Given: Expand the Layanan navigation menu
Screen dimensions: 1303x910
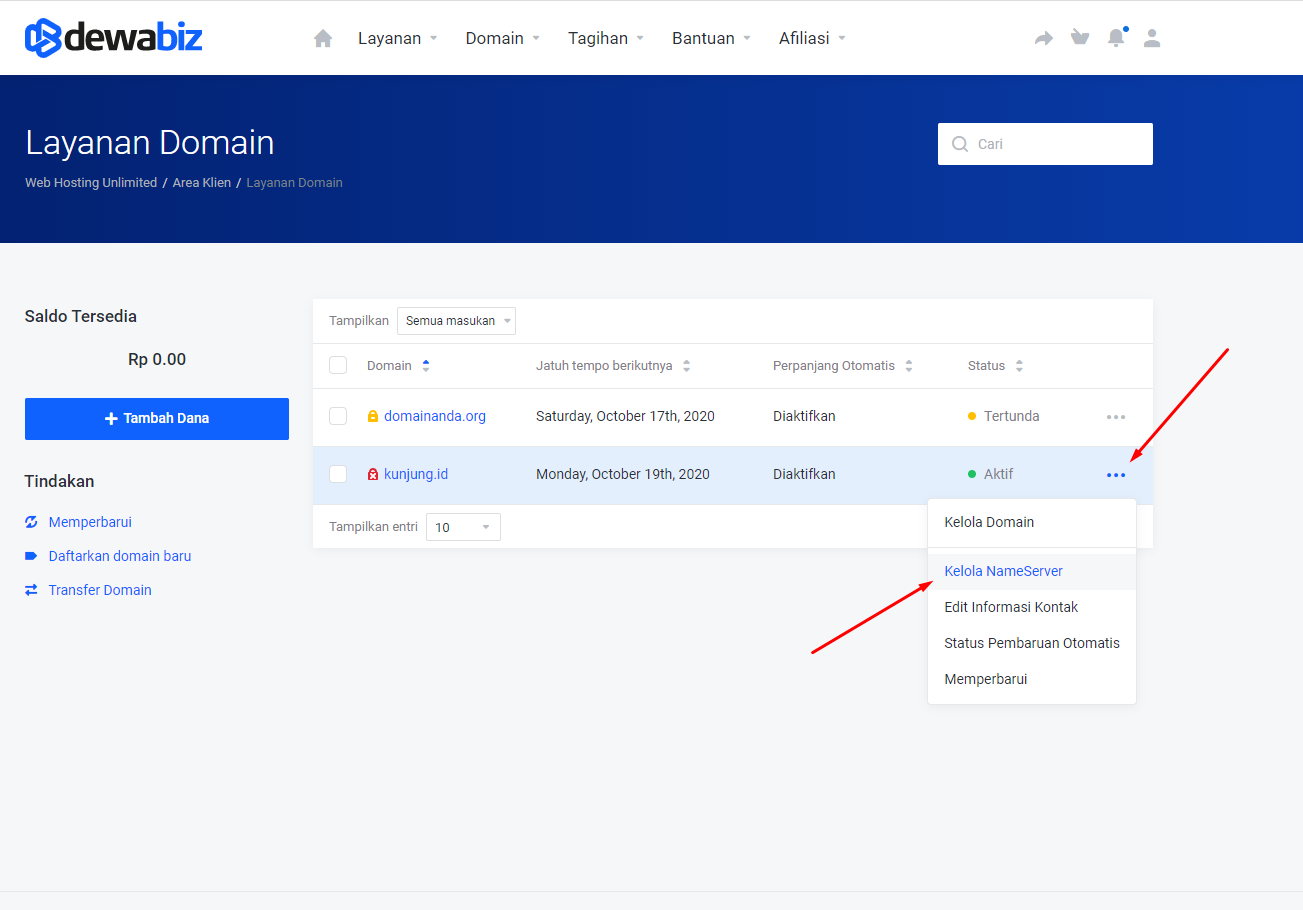Looking at the screenshot, I should (x=398, y=38).
